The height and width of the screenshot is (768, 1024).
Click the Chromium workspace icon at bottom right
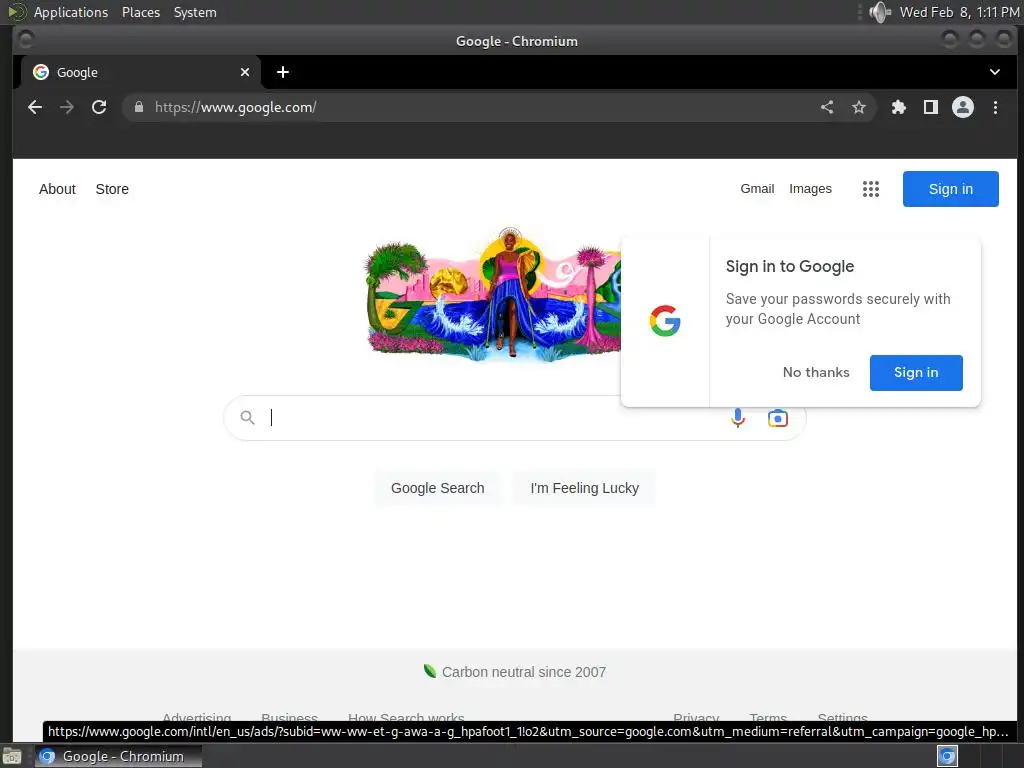click(x=947, y=756)
